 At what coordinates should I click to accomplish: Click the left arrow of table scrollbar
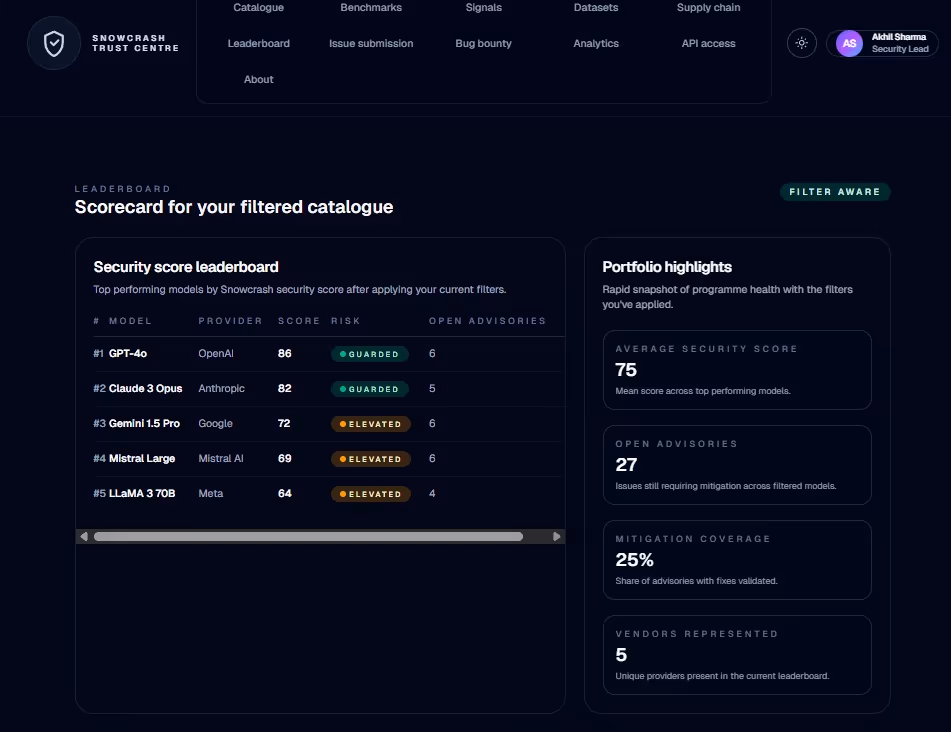pyautogui.click(x=84, y=536)
